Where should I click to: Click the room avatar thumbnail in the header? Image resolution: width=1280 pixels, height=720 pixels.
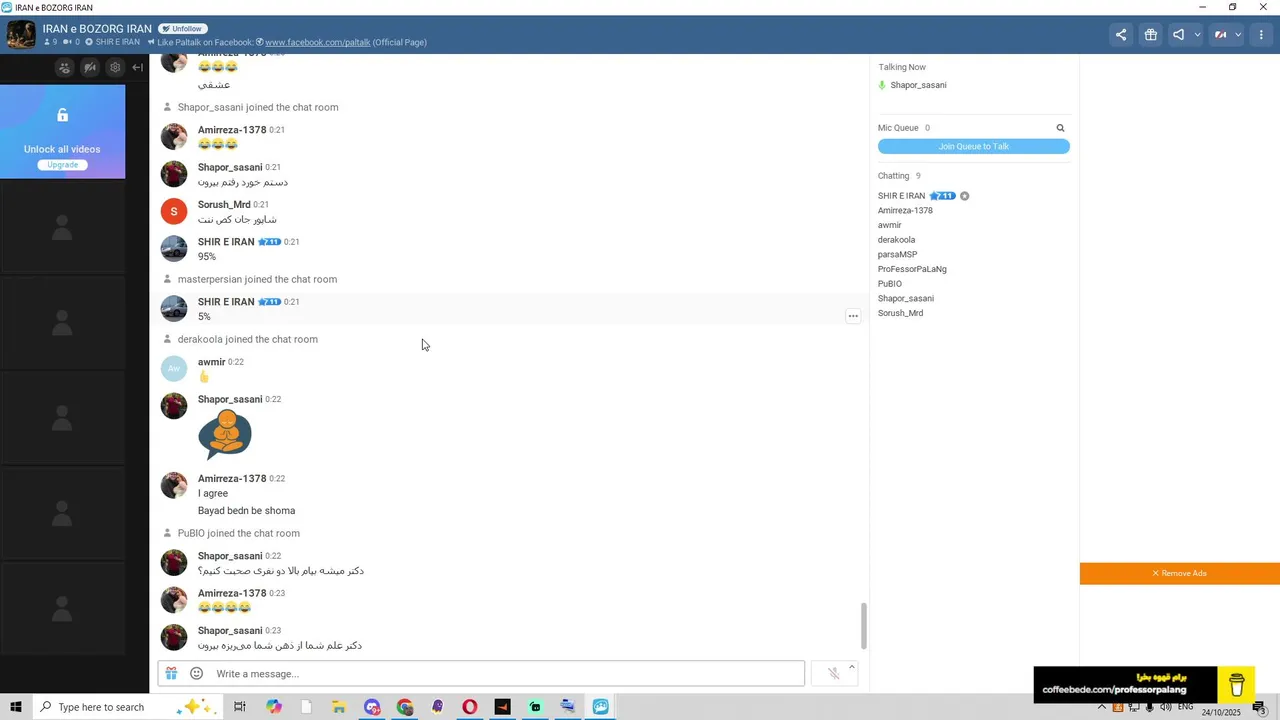(21, 35)
